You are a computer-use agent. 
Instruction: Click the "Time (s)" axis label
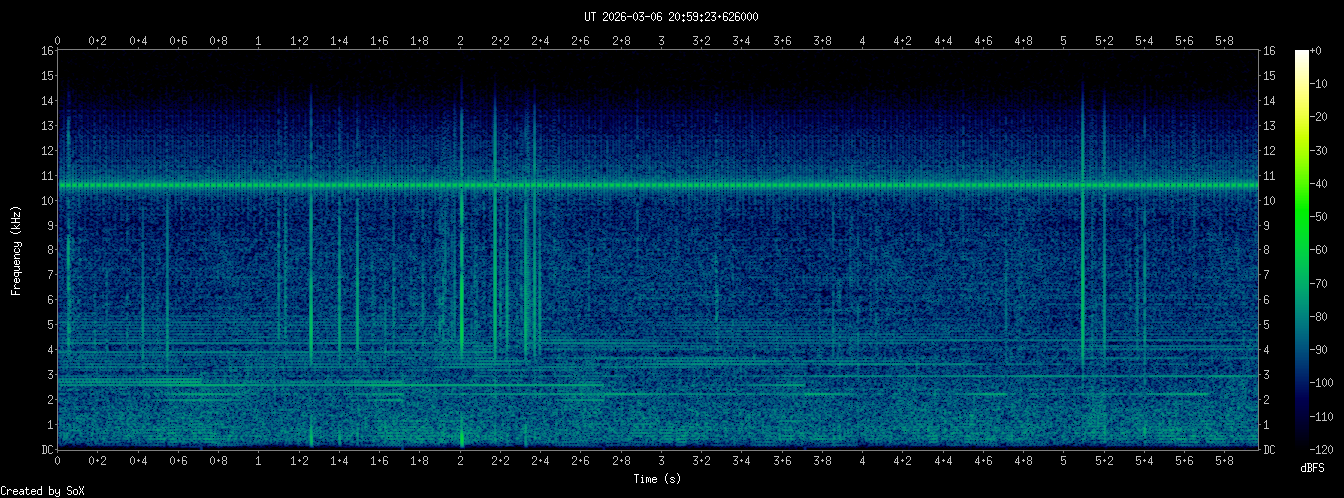[658, 479]
